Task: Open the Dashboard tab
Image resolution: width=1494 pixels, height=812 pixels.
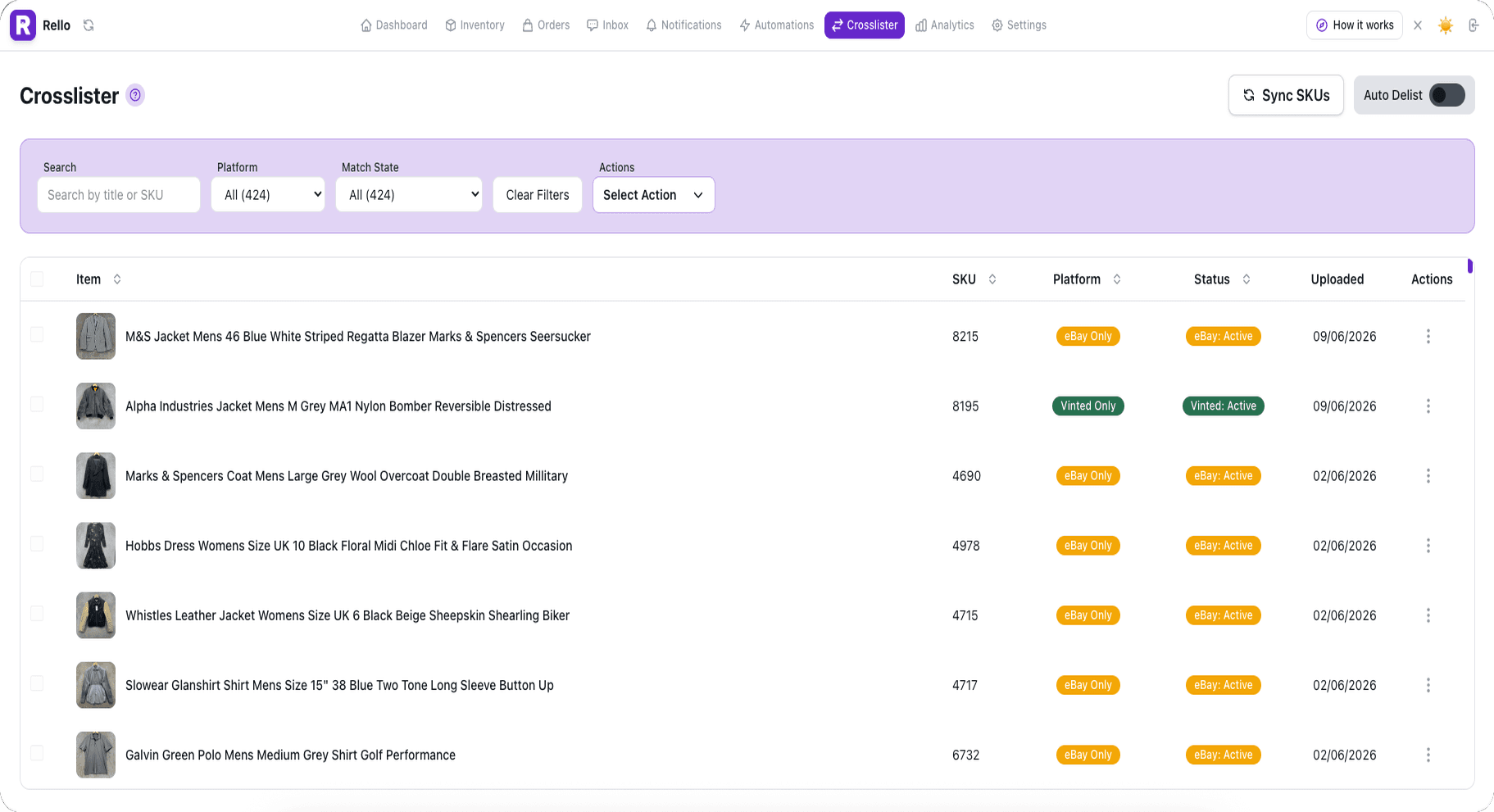Action: click(x=394, y=25)
